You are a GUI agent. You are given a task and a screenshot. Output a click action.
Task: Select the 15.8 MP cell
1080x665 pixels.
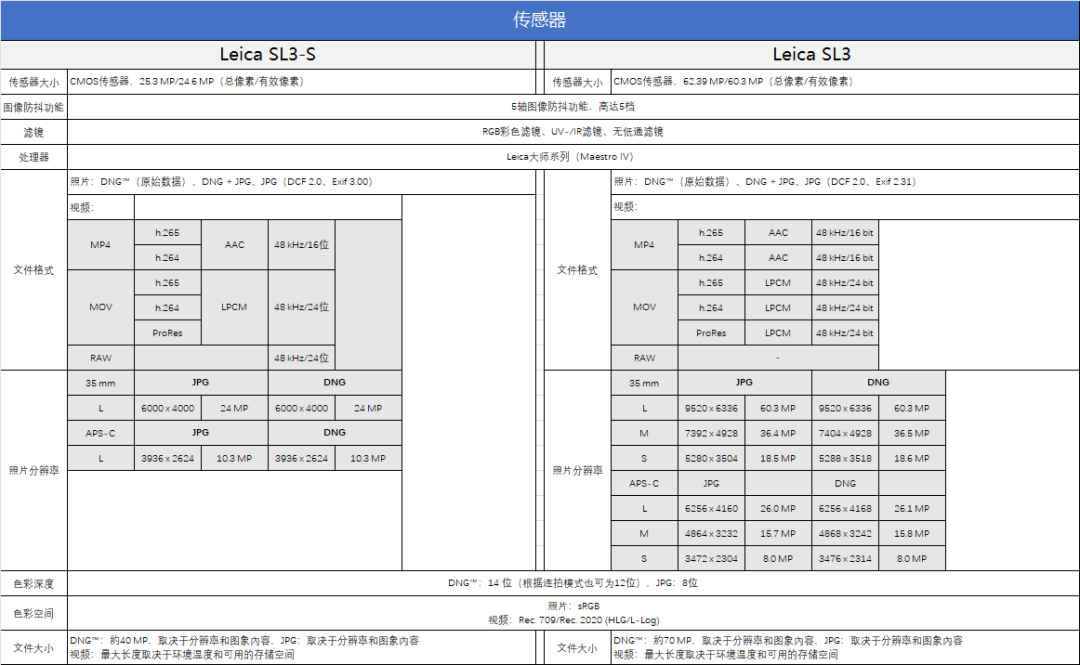coord(912,533)
